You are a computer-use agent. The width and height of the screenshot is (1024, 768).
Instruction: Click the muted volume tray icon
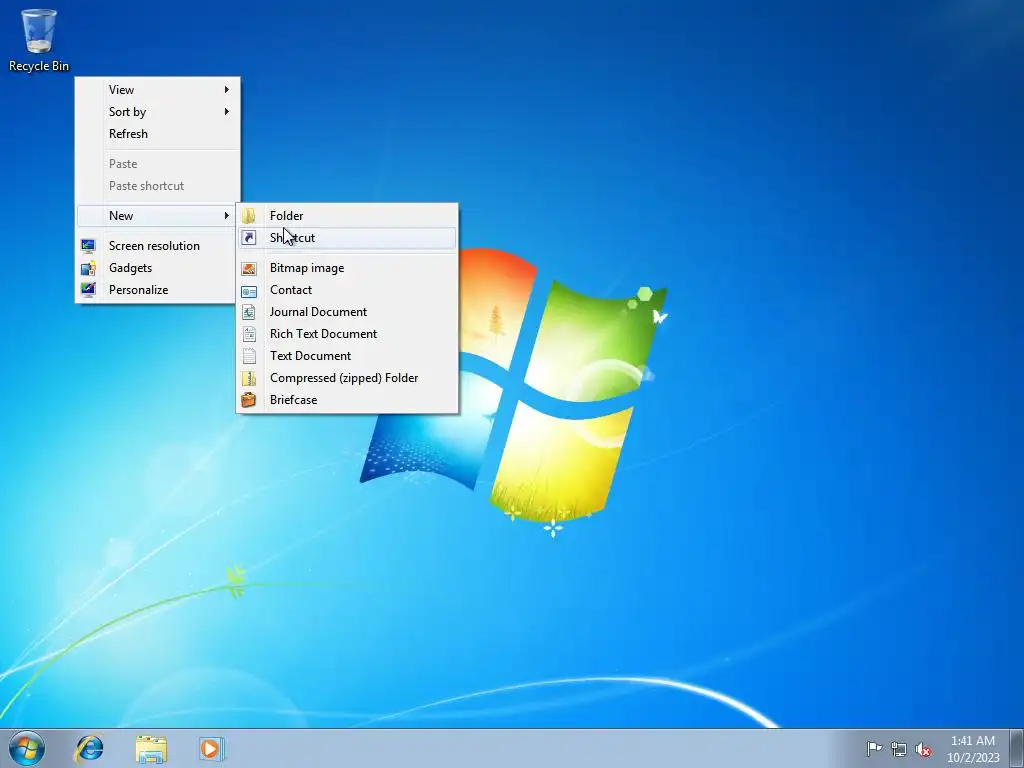[x=923, y=749]
